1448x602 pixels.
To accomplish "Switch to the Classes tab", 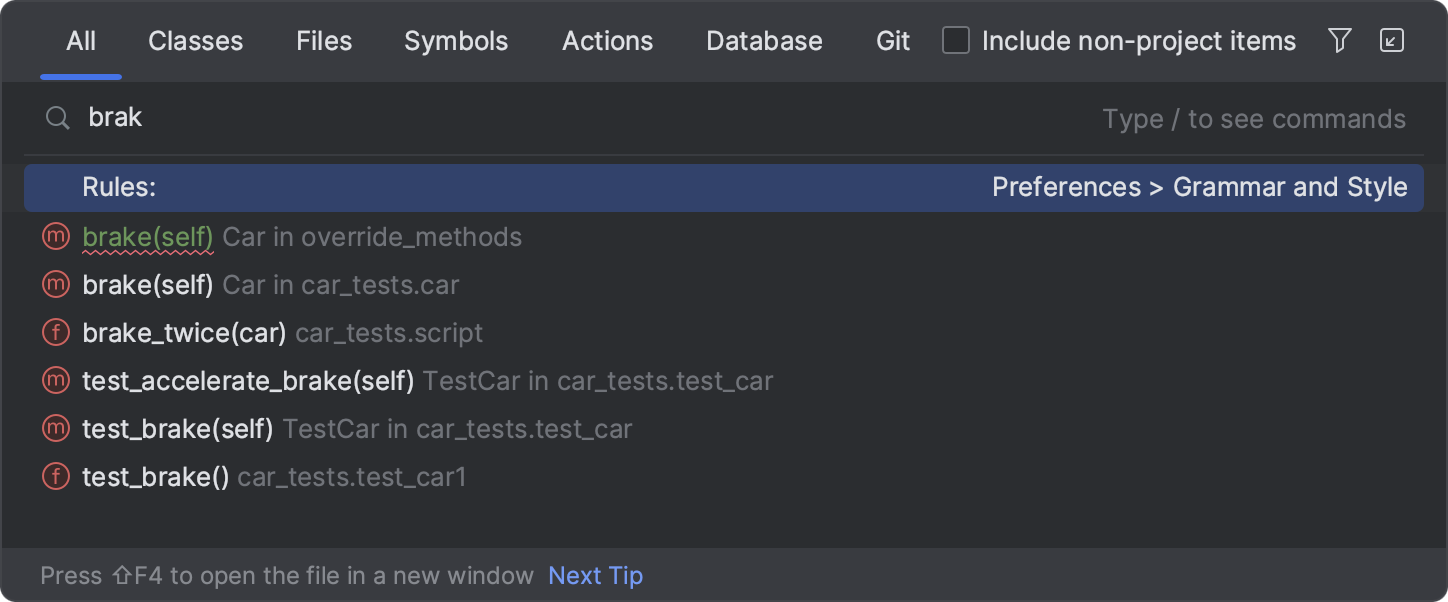I will click(195, 41).
